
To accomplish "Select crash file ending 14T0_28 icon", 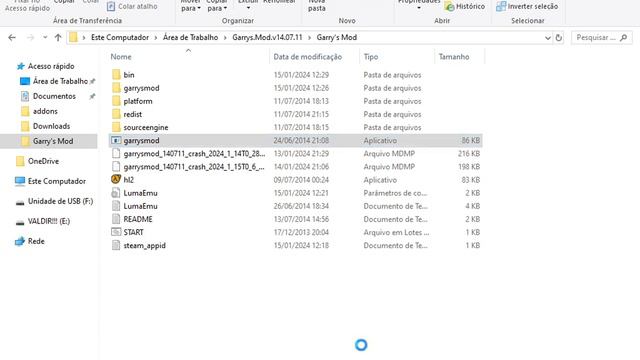I will tap(116, 153).
